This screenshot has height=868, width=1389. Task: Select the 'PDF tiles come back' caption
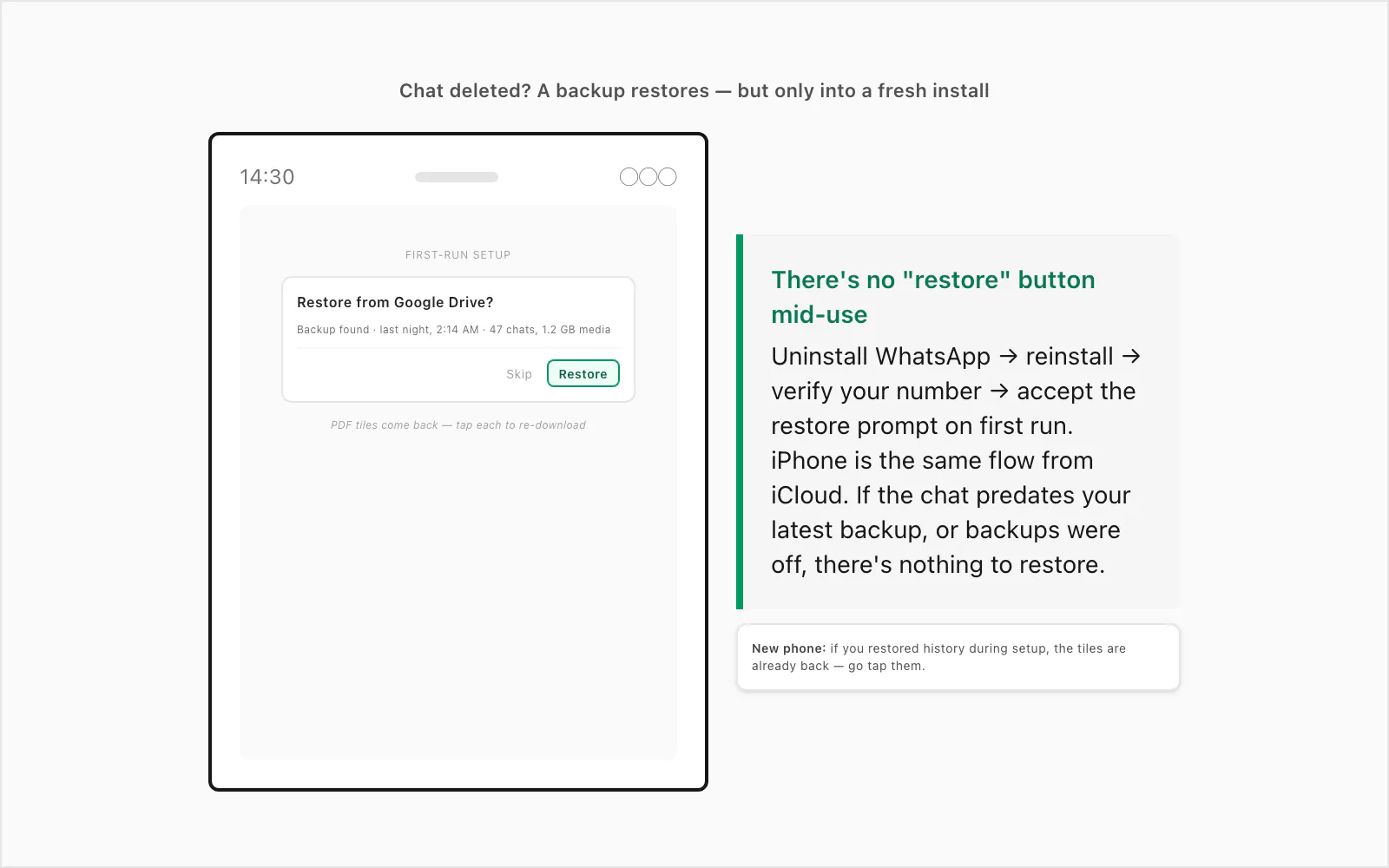pos(458,425)
